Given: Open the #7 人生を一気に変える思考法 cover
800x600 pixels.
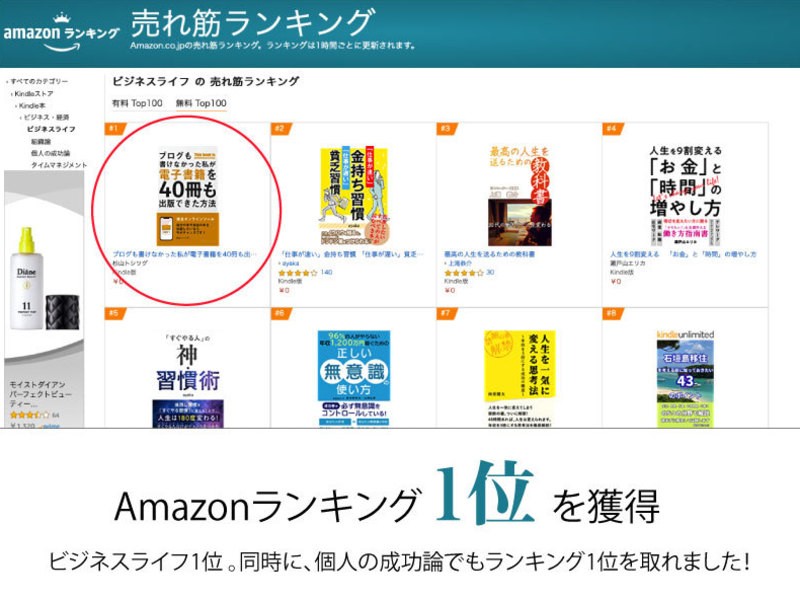Looking at the screenshot, I should (519, 379).
